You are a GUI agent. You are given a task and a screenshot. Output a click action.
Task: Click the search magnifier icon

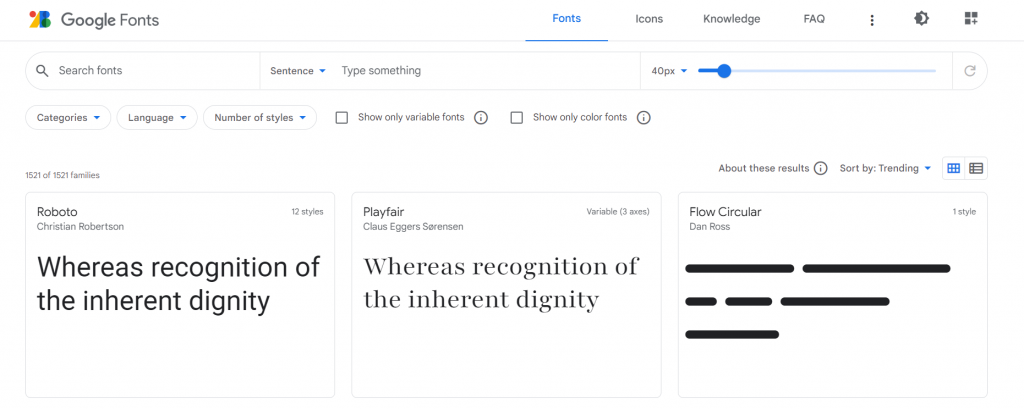(42, 71)
